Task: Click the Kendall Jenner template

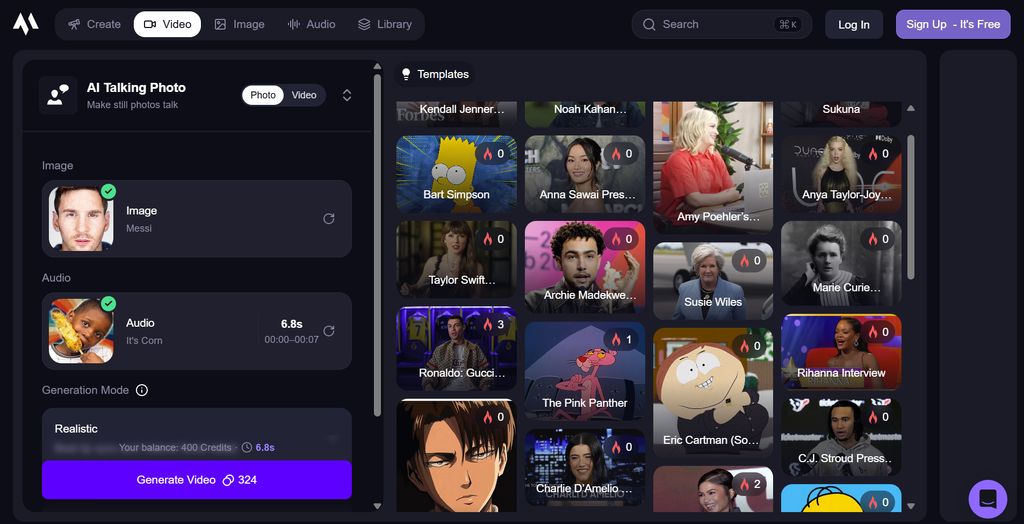Action: coord(456,114)
